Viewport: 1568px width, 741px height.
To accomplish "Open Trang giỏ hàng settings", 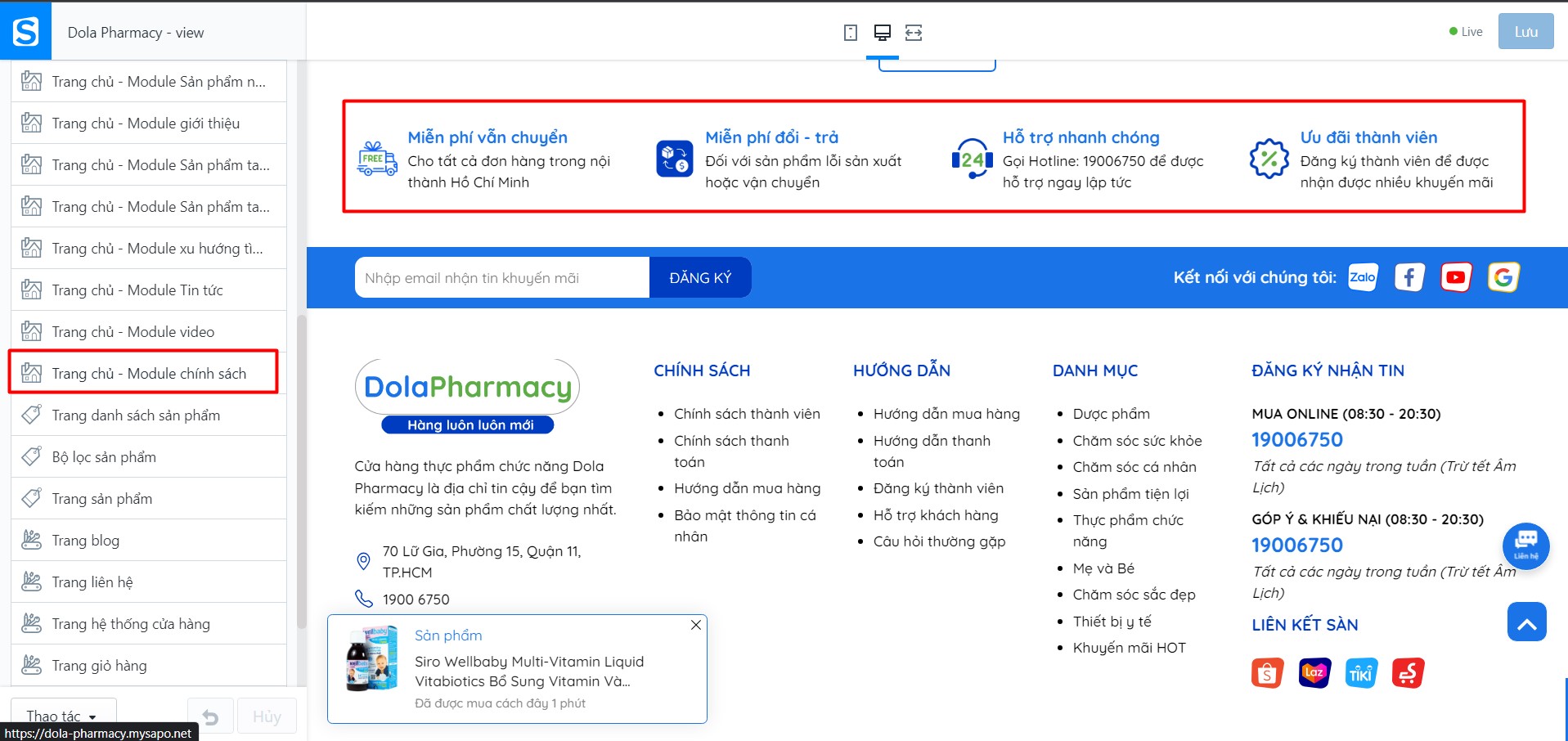I will click(149, 665).
